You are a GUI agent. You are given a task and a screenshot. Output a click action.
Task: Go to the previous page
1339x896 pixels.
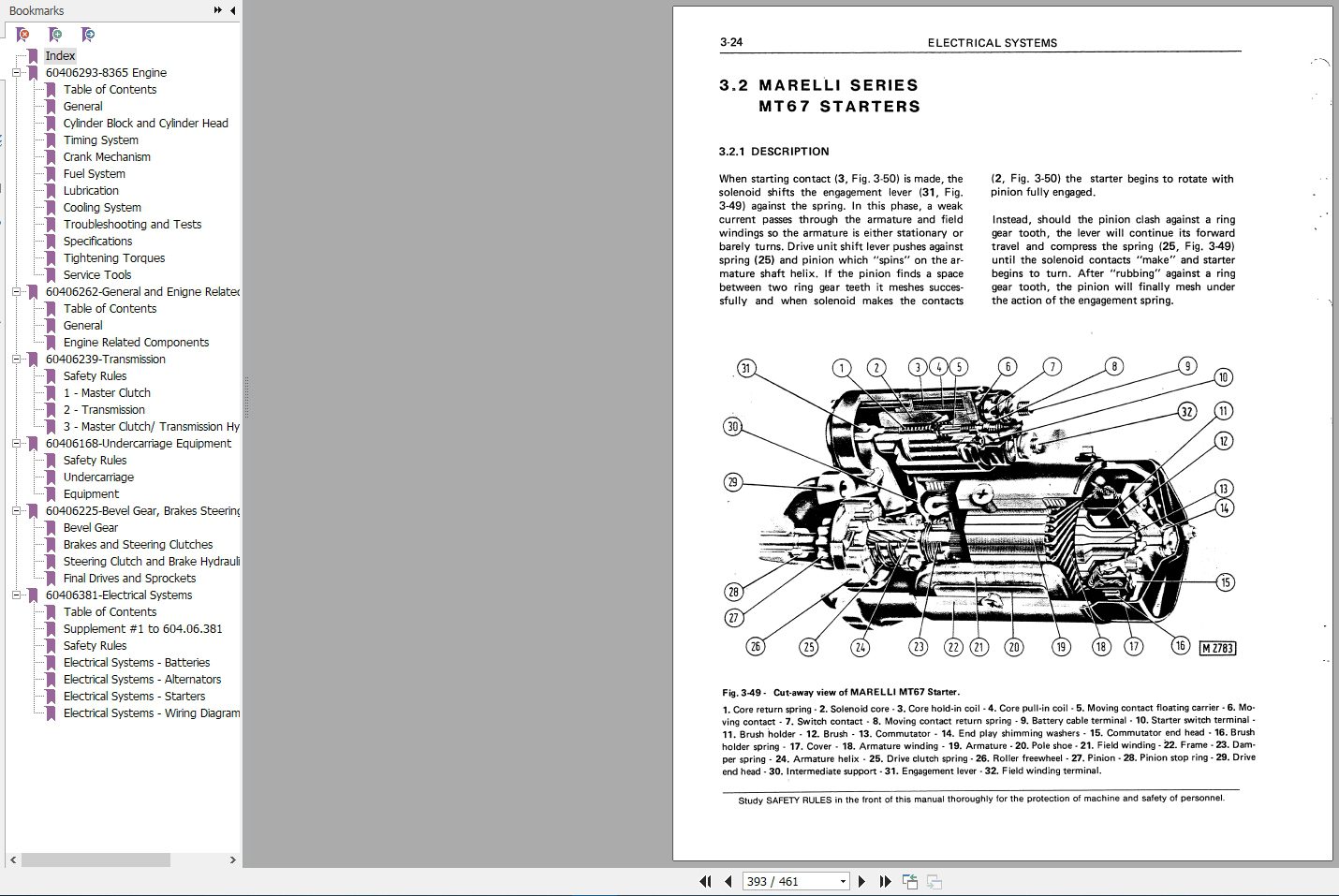click(728, 881)
